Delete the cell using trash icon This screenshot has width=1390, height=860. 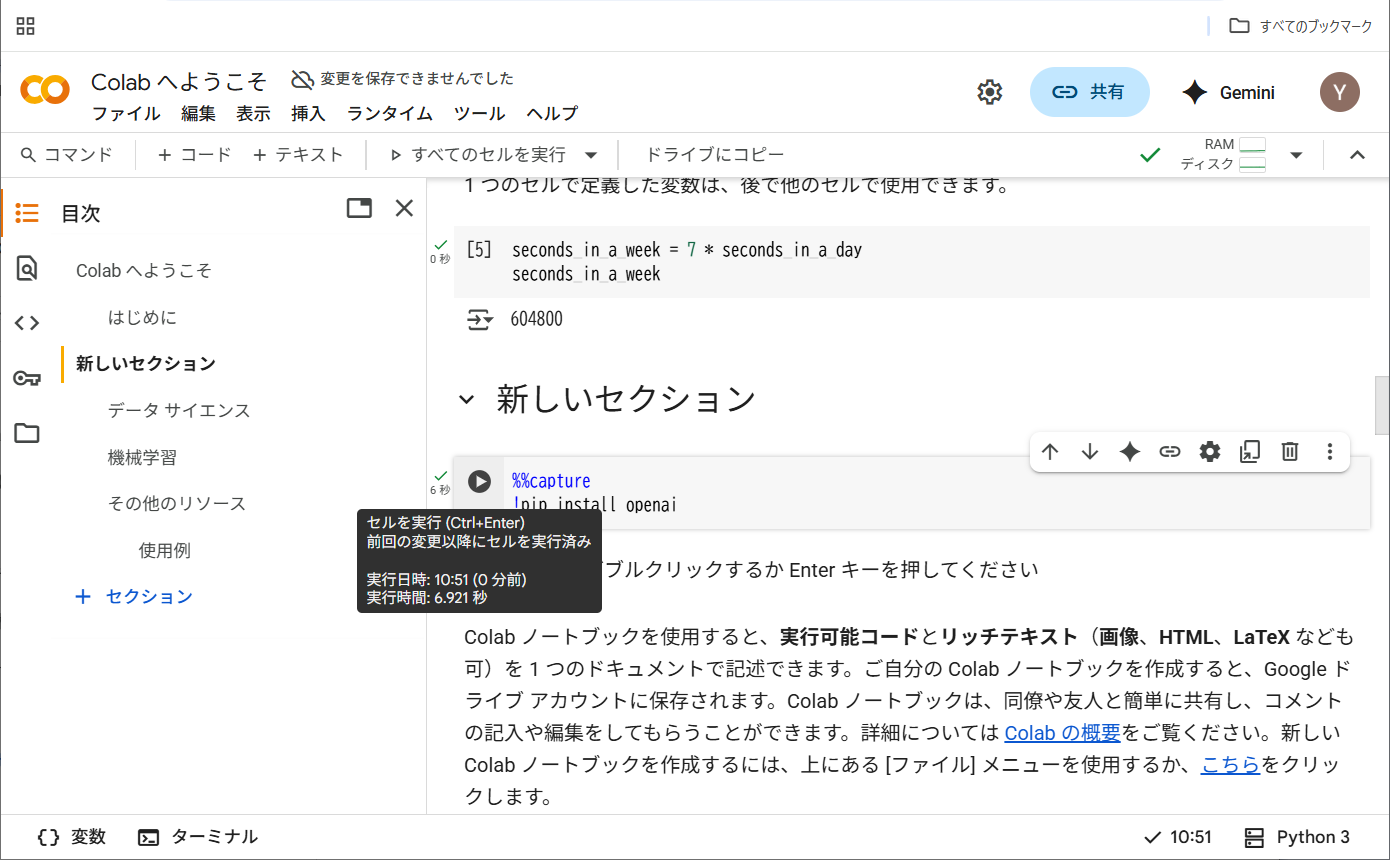click(1290, 452)
